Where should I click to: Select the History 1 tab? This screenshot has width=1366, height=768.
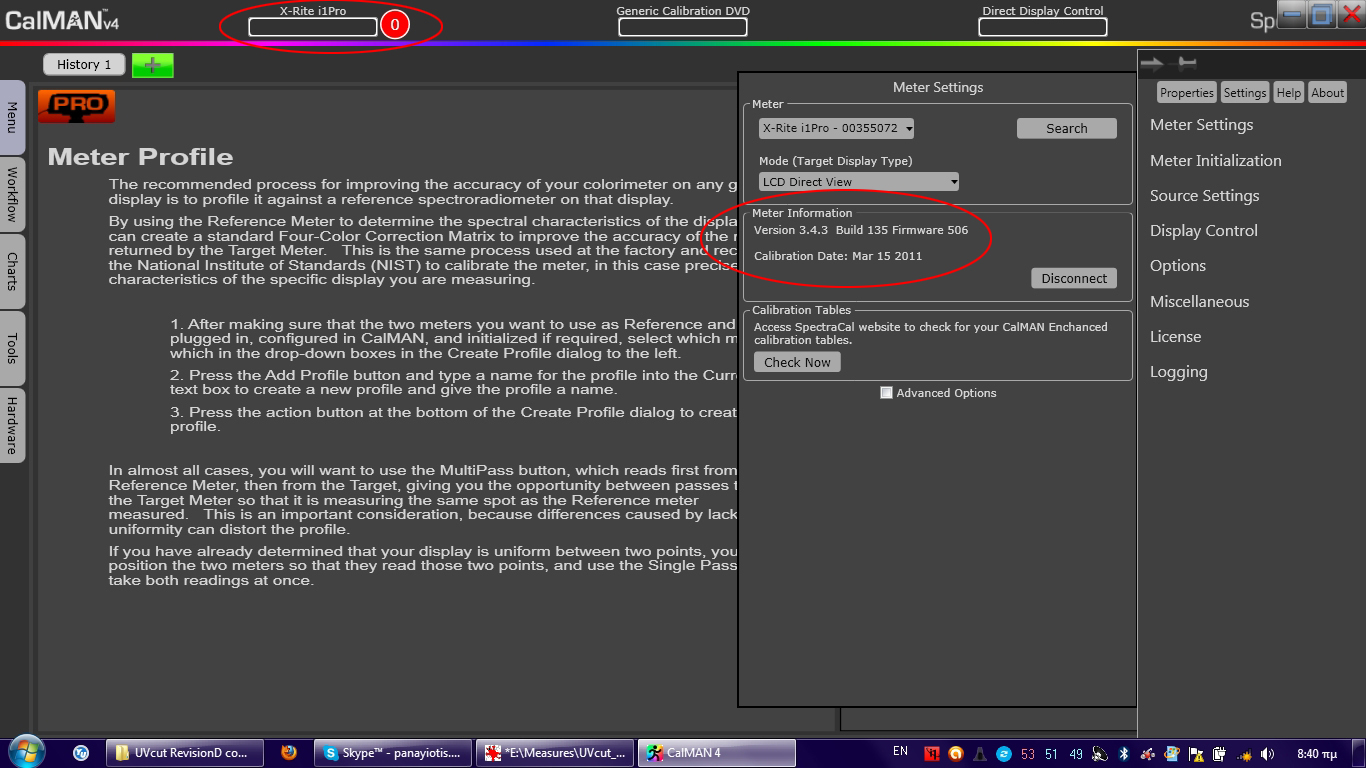pyautogui.click(x=84, y=64)
